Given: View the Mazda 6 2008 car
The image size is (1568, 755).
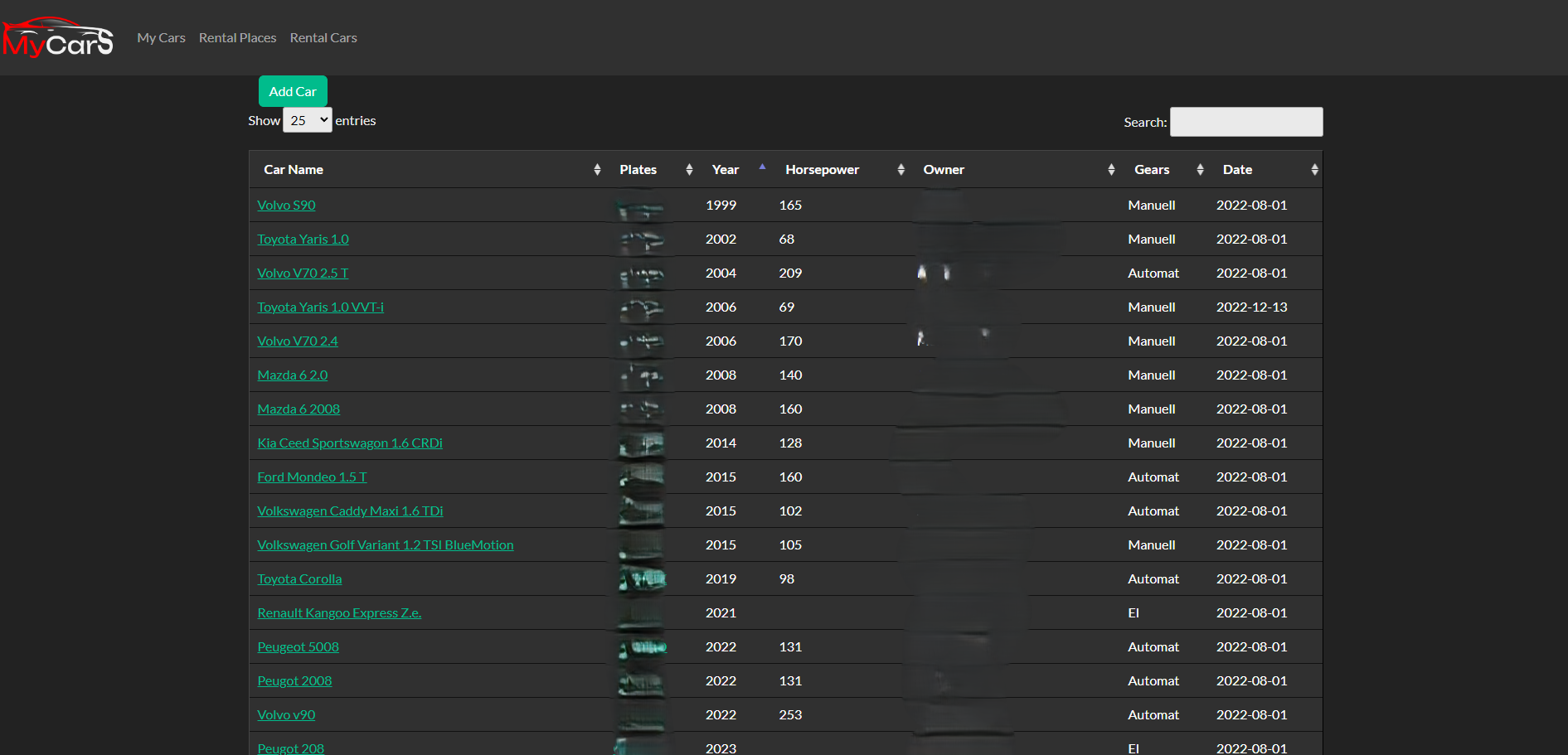Looking at the screenshot, I should pos(299,409).
